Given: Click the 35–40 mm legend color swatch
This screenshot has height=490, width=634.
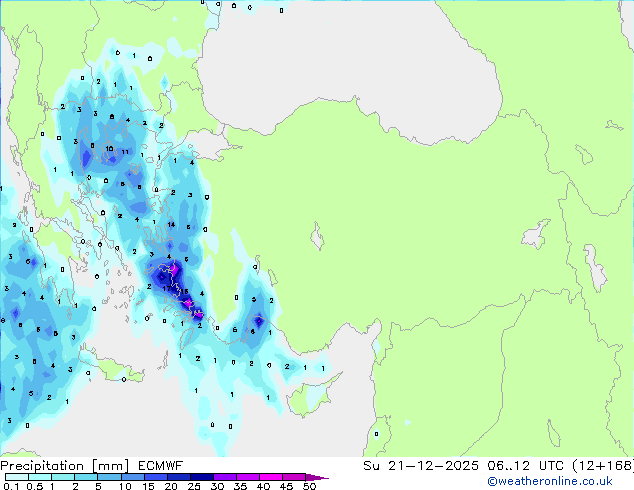Looking at the screenshot, I should point(247,477).
